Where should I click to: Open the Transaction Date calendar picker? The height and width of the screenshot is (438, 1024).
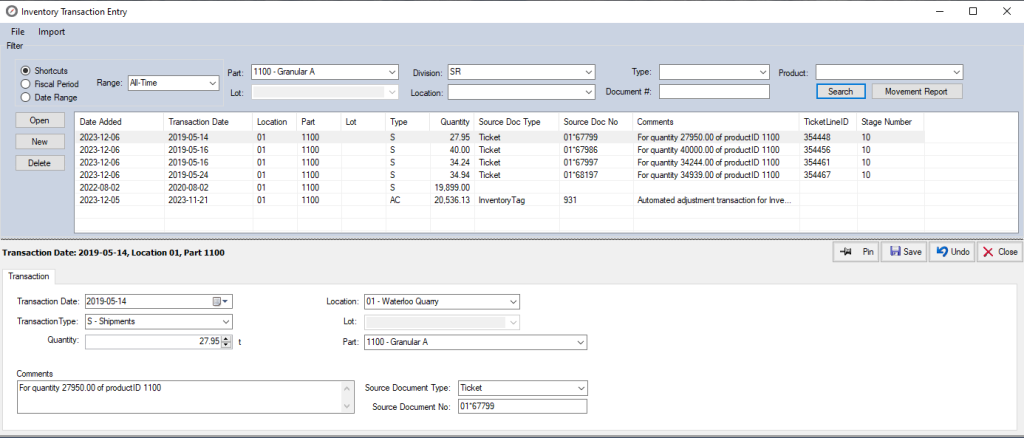(x=221, y=301)
